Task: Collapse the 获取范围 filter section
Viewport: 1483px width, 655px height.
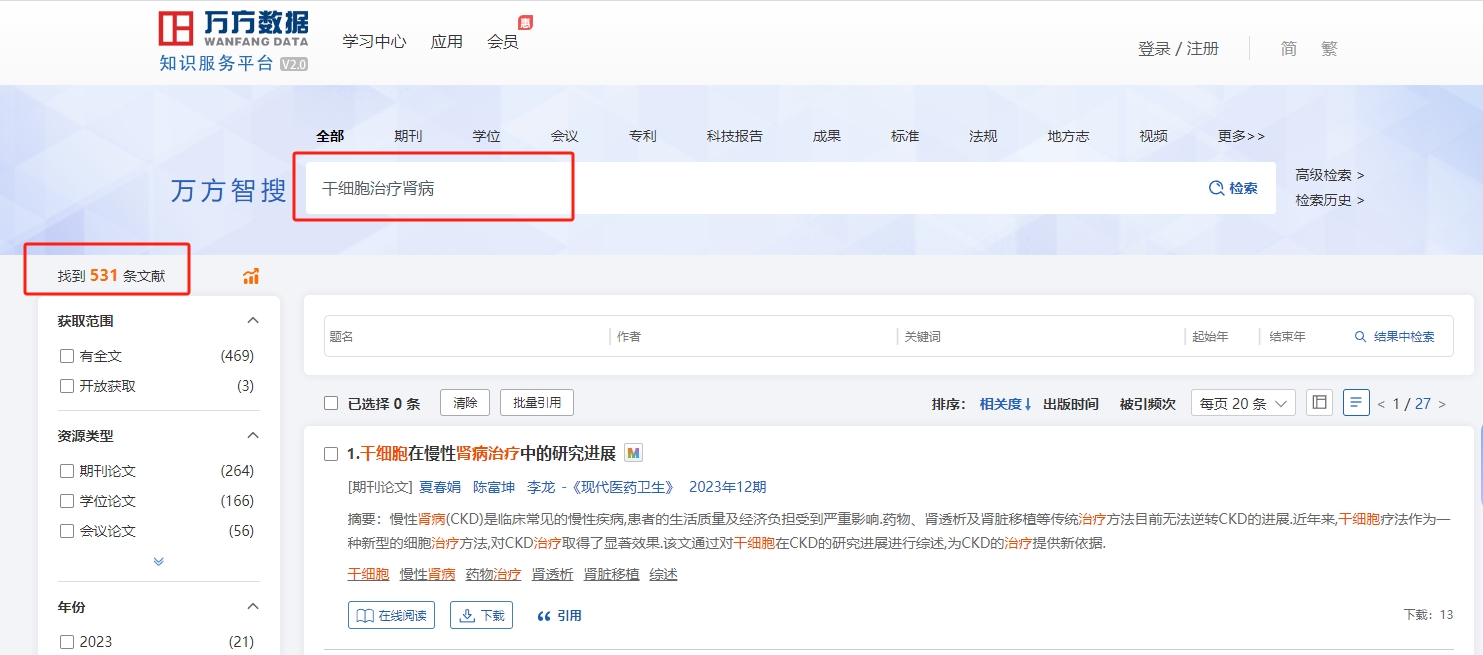Action: [253, 321]
